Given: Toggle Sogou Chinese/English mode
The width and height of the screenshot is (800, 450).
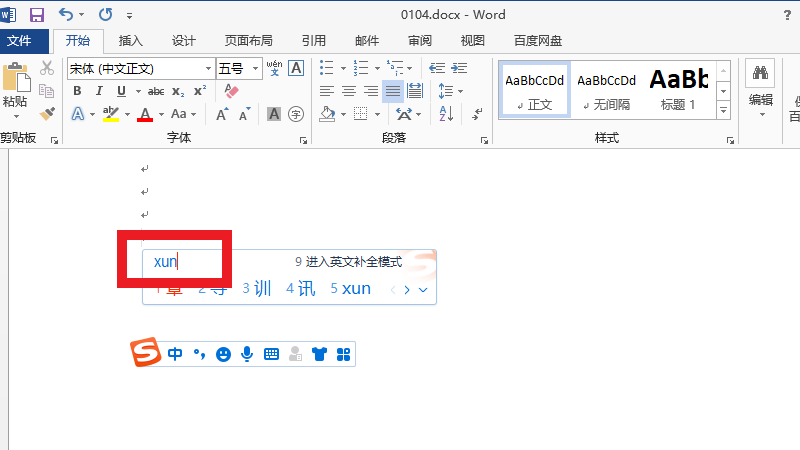Looking at the screenshot, I should [175, 354].
